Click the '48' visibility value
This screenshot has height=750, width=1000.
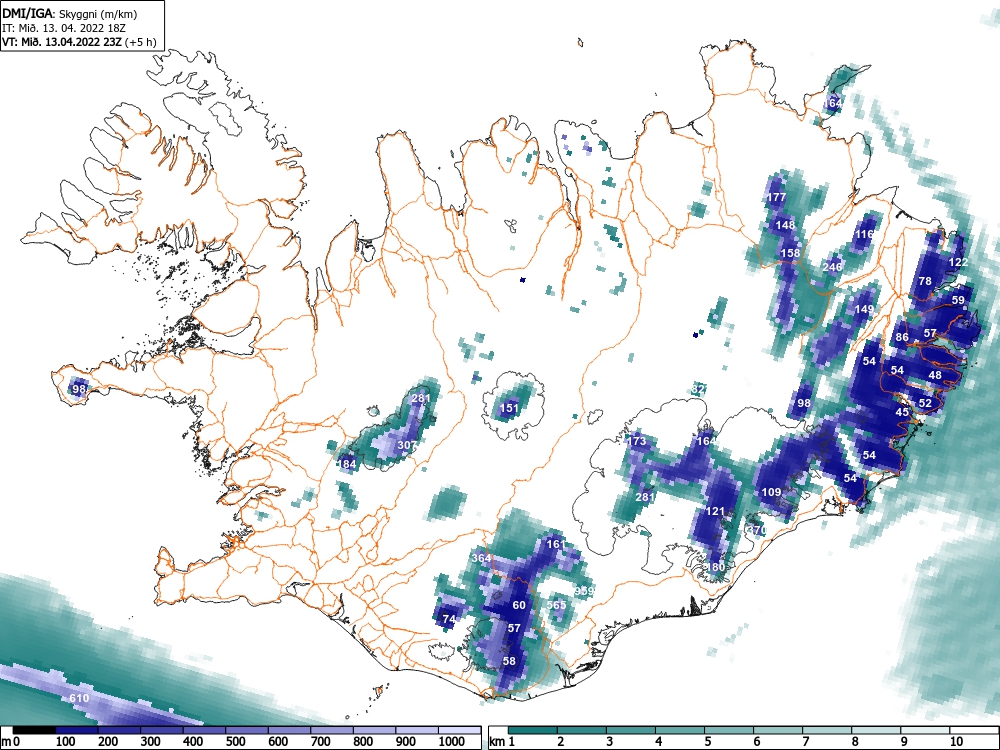tap(935, 375)
